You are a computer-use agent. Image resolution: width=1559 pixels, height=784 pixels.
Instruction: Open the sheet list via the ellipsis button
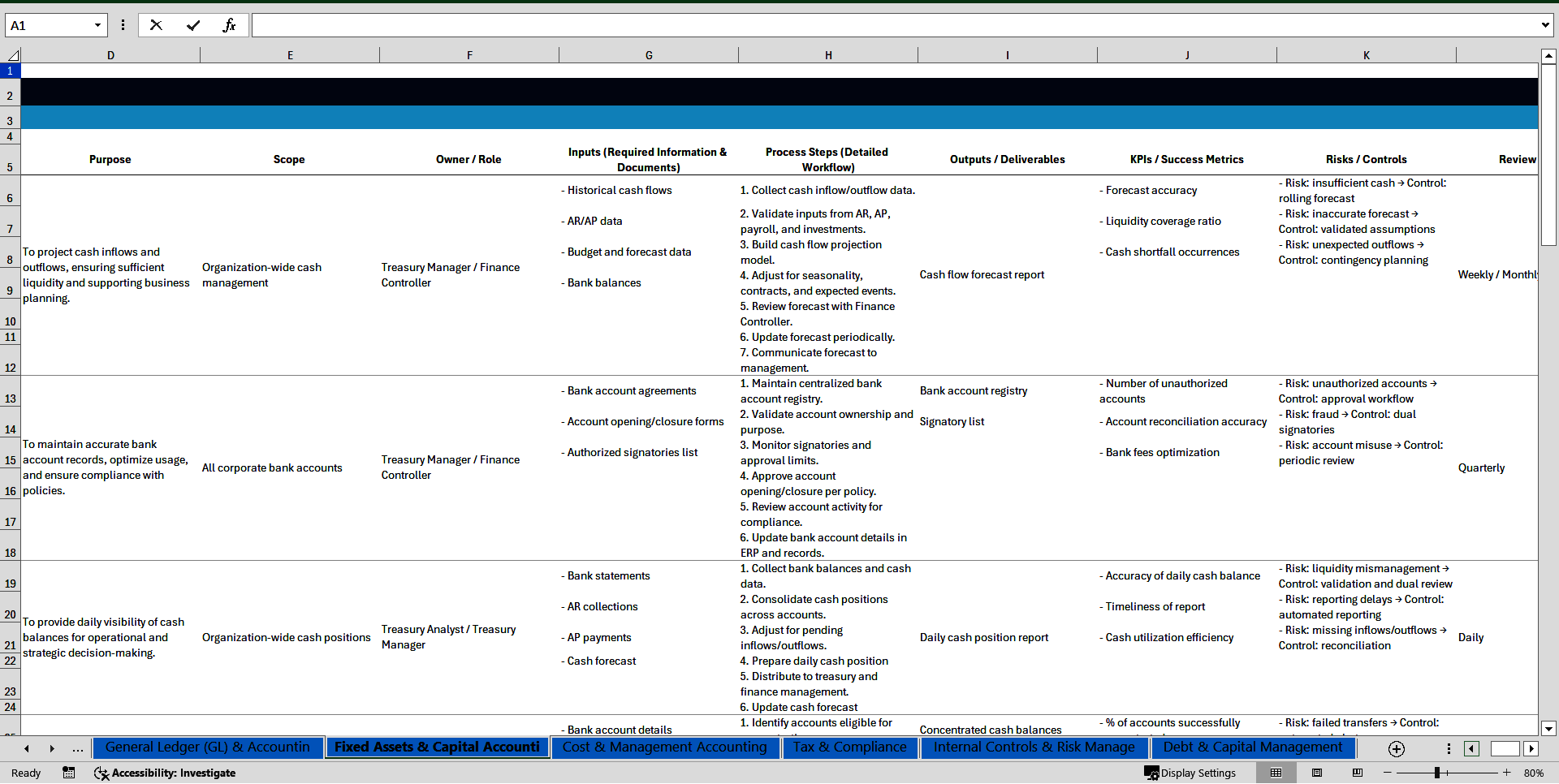pyautogui.click(x=77, y=748)
